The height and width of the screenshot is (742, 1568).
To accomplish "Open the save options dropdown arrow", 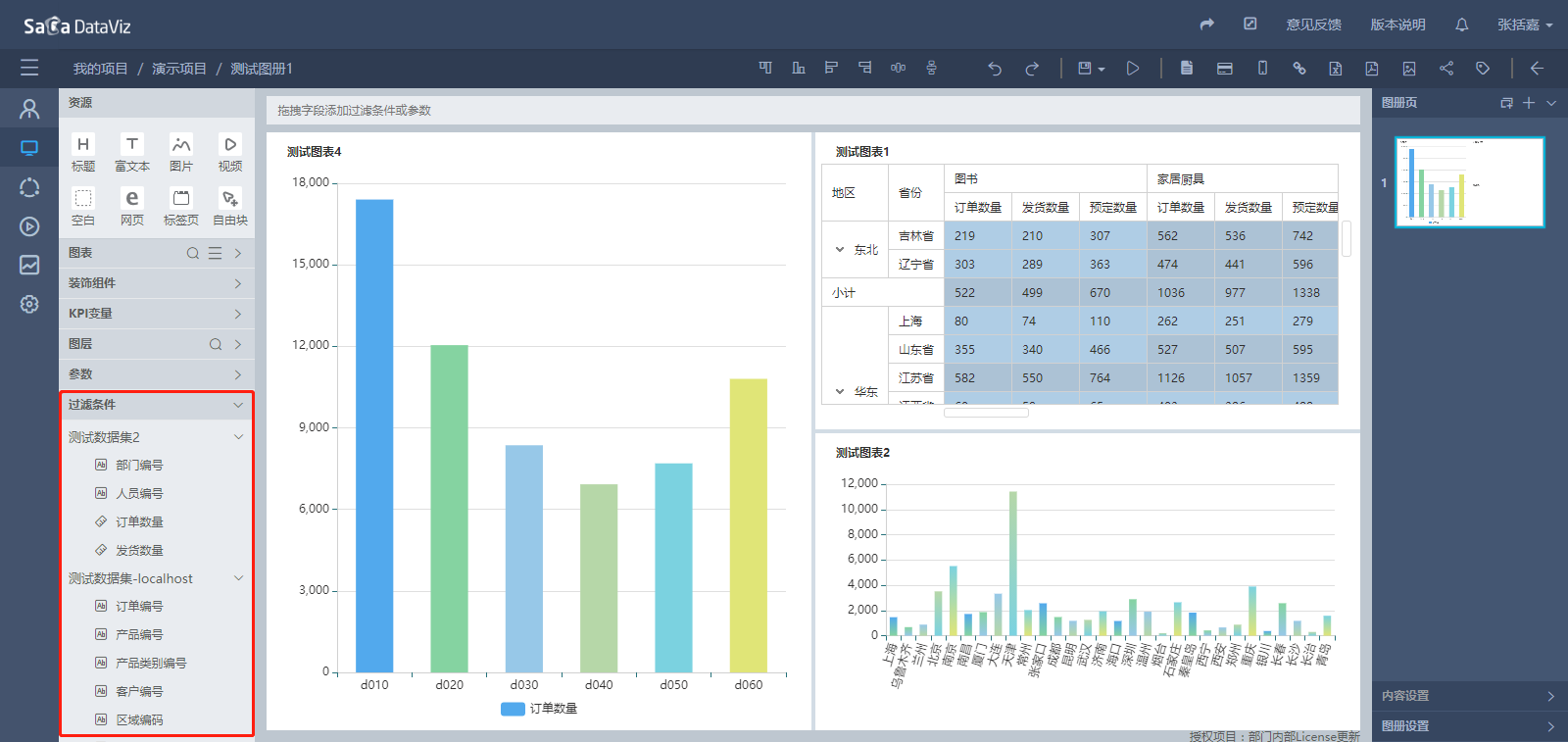I will (1102, 70).
